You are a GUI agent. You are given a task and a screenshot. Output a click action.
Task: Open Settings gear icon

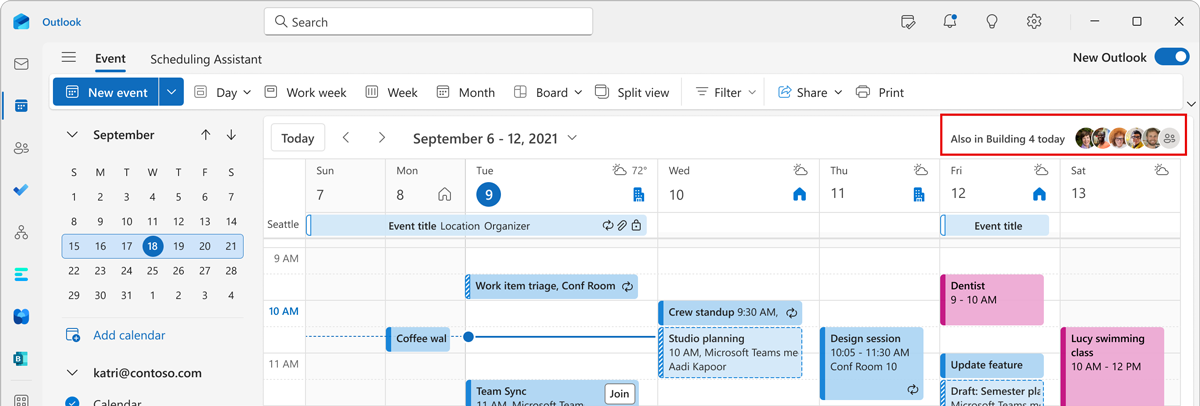[1034, 22]
